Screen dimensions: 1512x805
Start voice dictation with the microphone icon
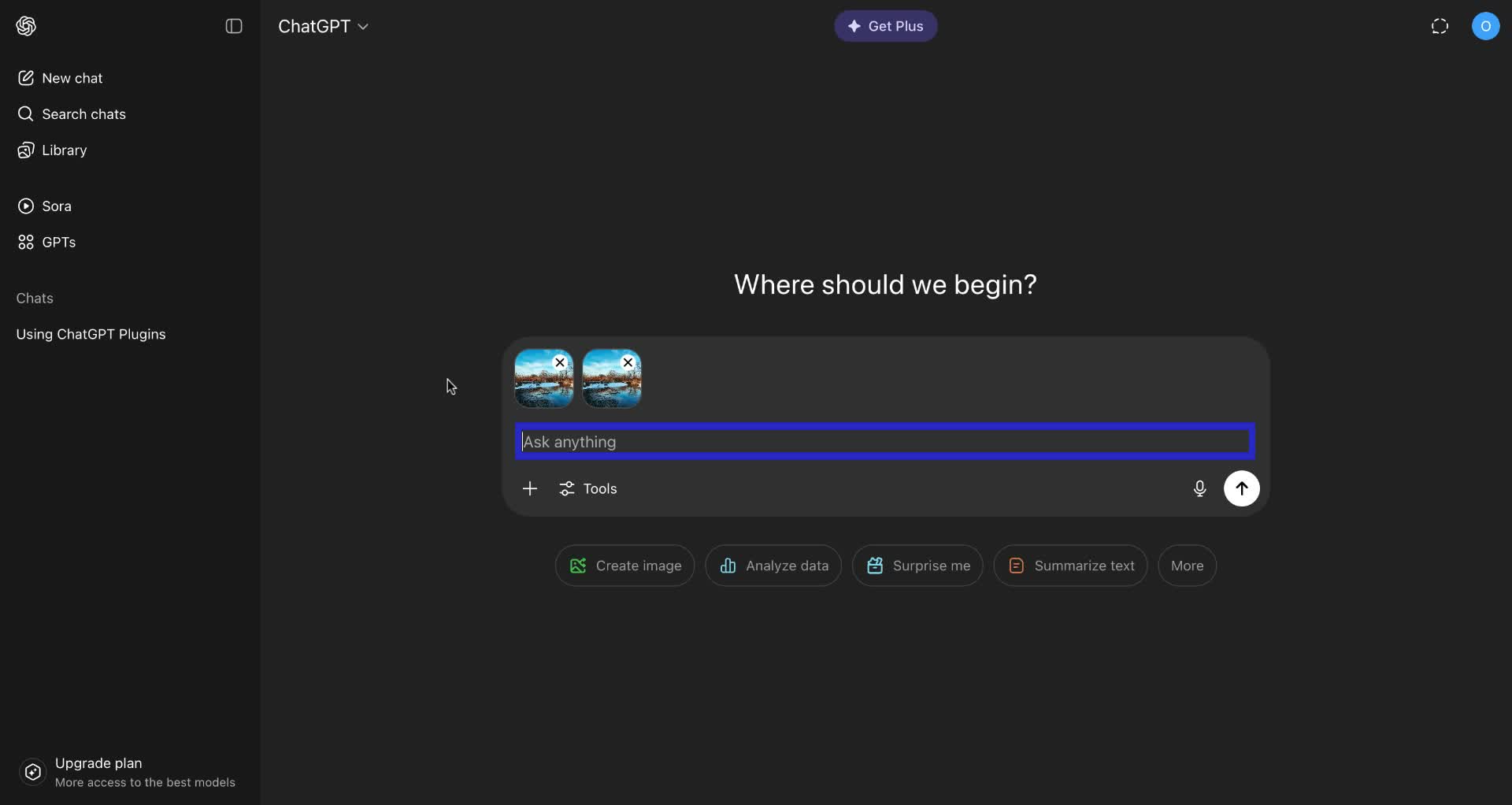1199,488
